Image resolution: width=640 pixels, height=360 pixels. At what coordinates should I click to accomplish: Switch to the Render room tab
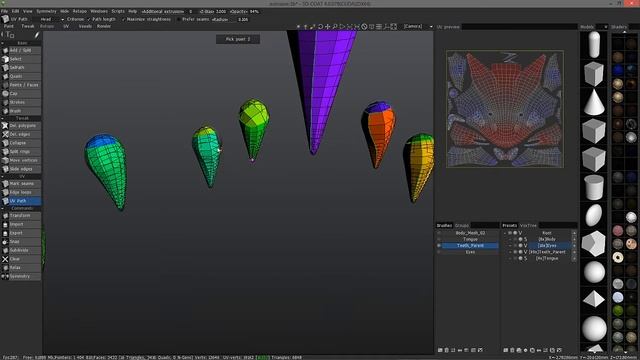coord(104,26)
